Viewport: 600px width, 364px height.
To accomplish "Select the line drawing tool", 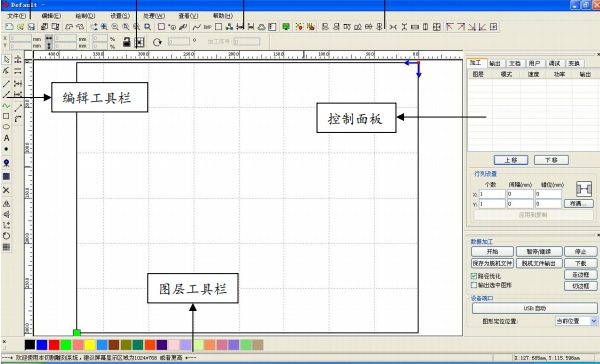I will (x=7, y=83).
